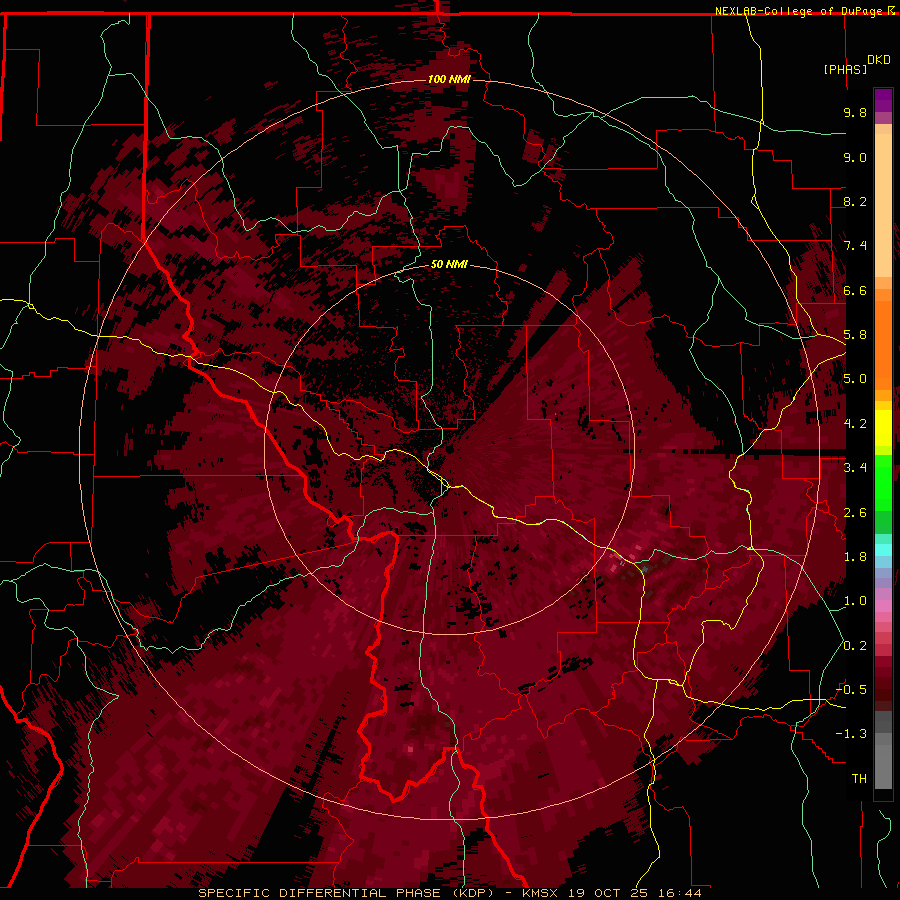The image size is (900, 900).
Task: Click the TH threshold legend label
Action: pos(859,779)
